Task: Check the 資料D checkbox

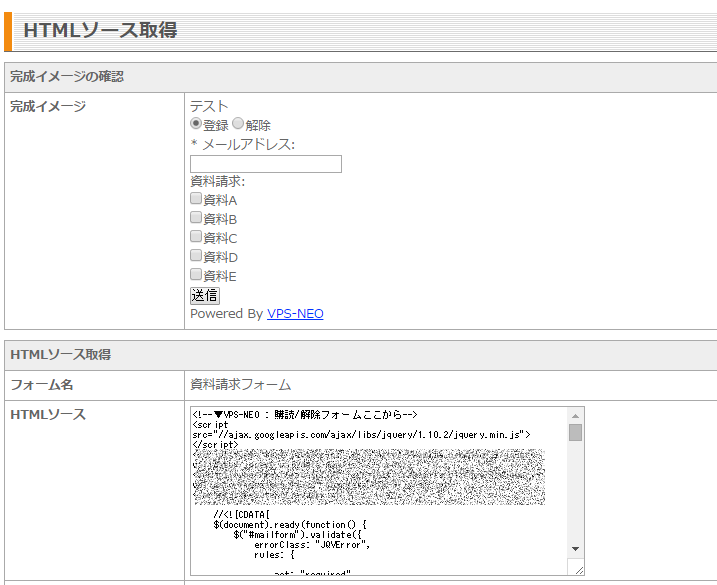Action: tap(196, 255)
